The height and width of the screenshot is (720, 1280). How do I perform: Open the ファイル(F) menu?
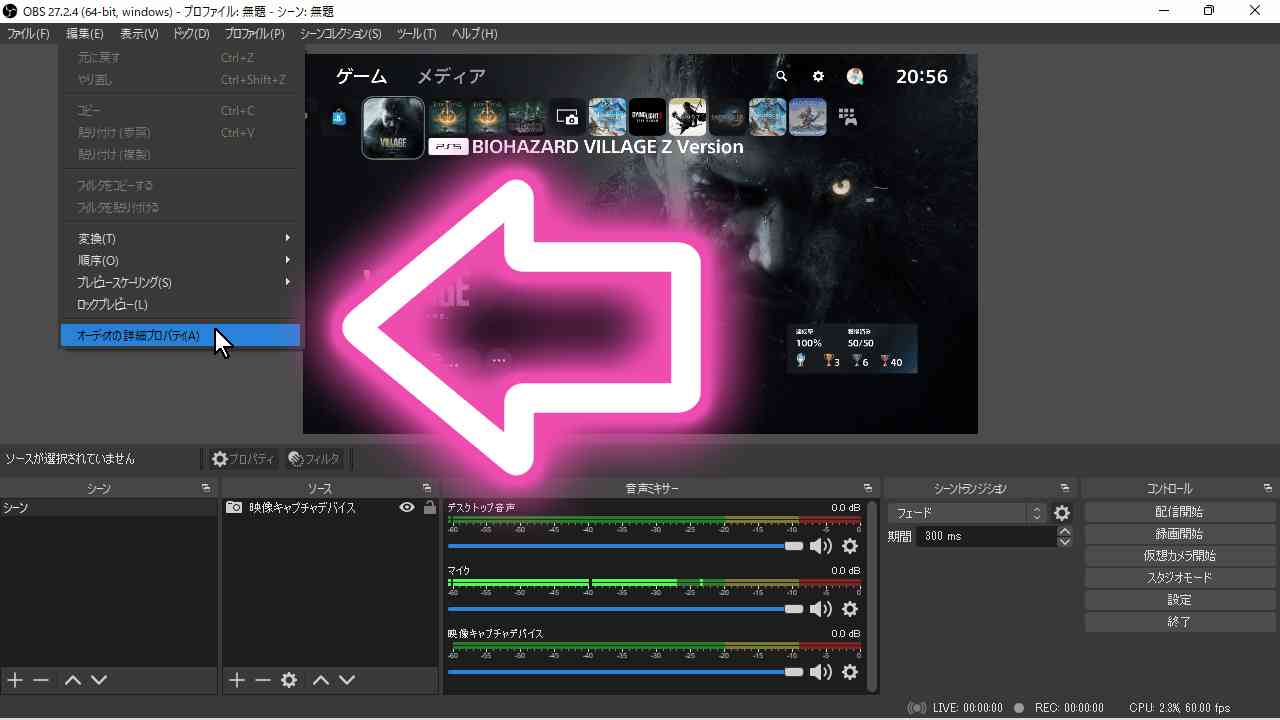point(28,34)
